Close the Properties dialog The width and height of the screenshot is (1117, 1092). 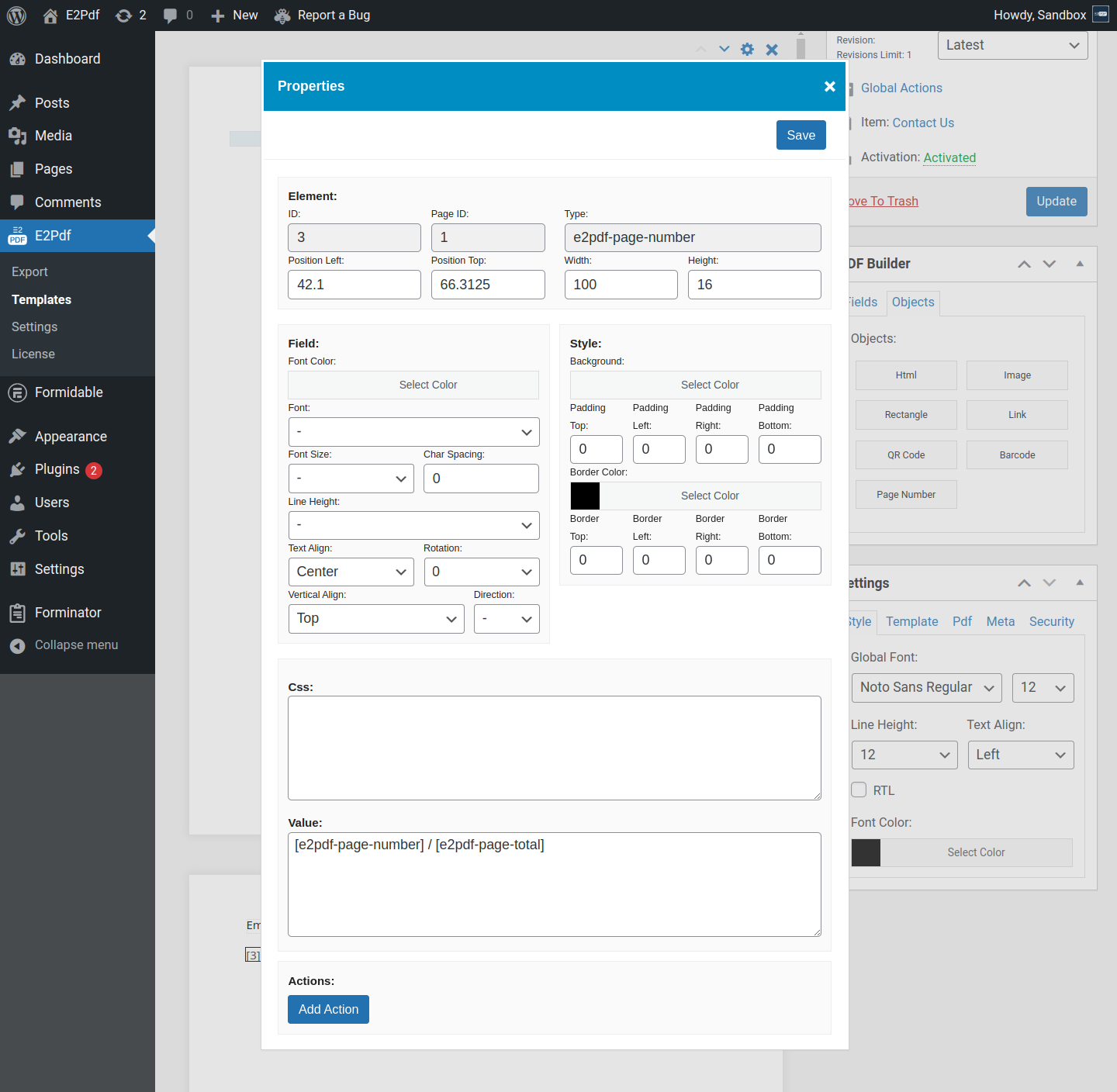829,86
